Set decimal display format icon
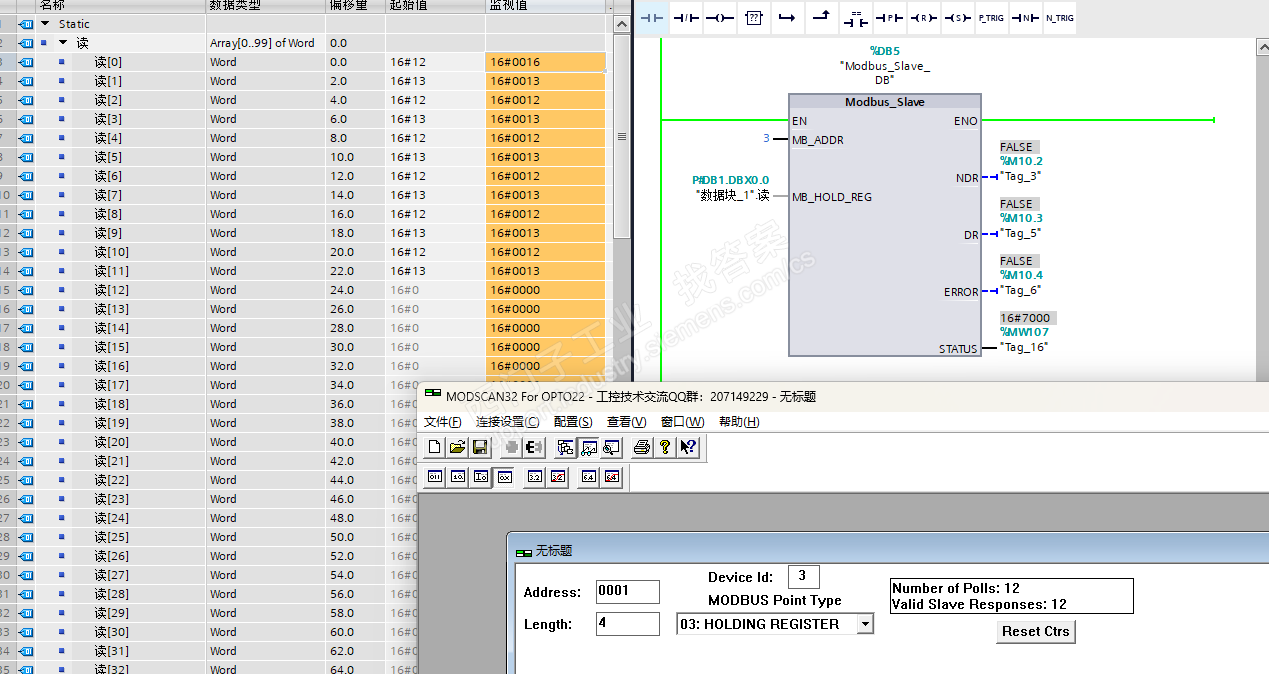The width and height of the screenshot is (1269, 674). pos(458,478)
